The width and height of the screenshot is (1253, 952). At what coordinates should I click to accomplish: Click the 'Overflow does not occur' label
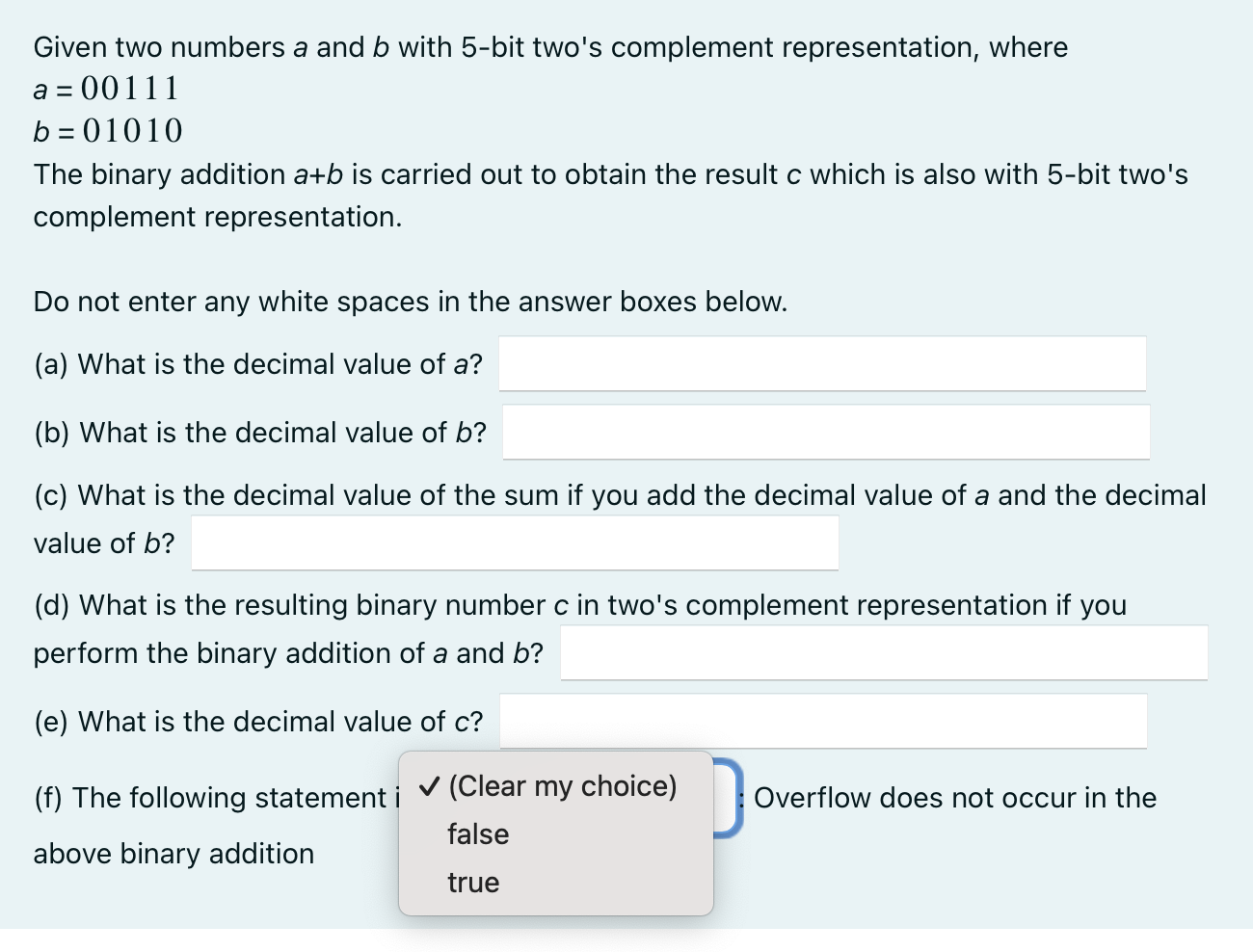[954, 798]
